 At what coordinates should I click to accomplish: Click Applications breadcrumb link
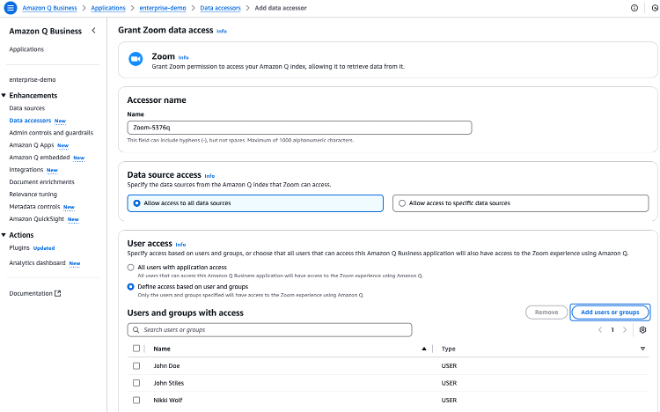(108, 8)
